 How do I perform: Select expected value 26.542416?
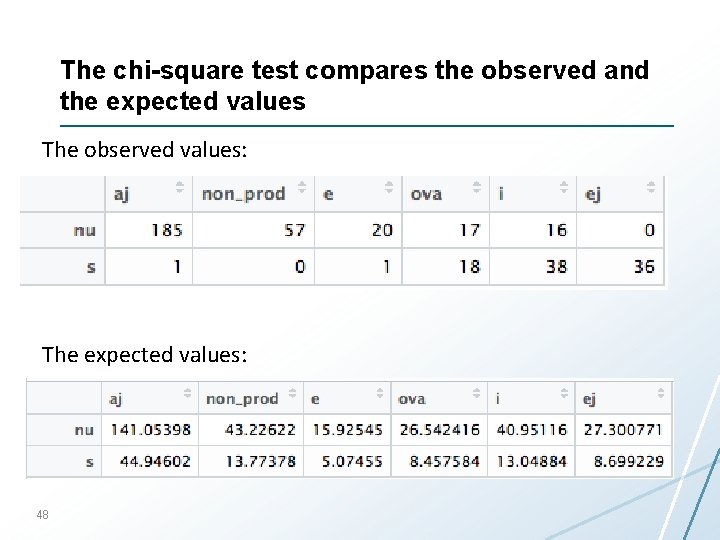click(439, 430)
